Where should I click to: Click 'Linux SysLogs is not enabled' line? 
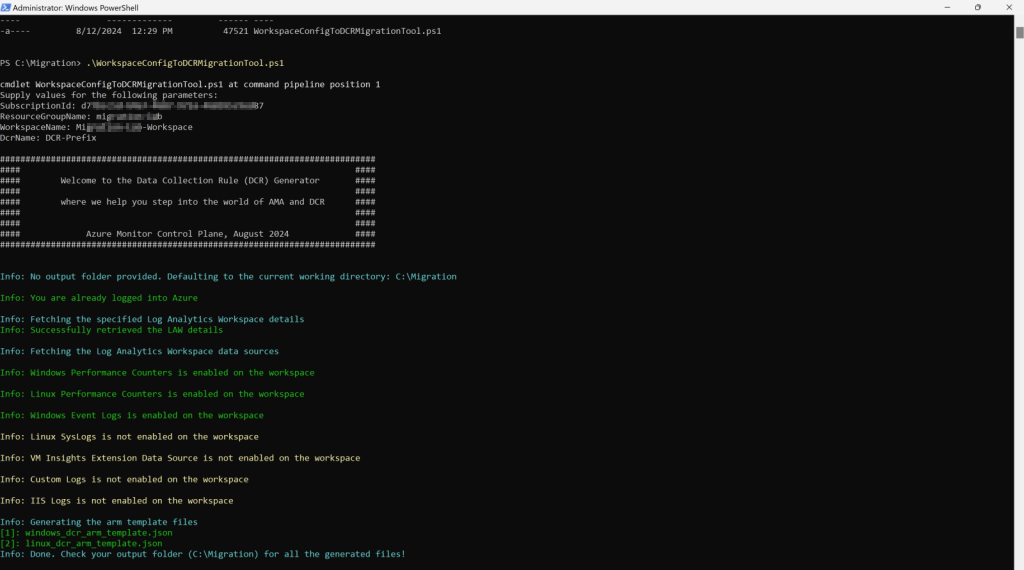[x=129, y=436]
